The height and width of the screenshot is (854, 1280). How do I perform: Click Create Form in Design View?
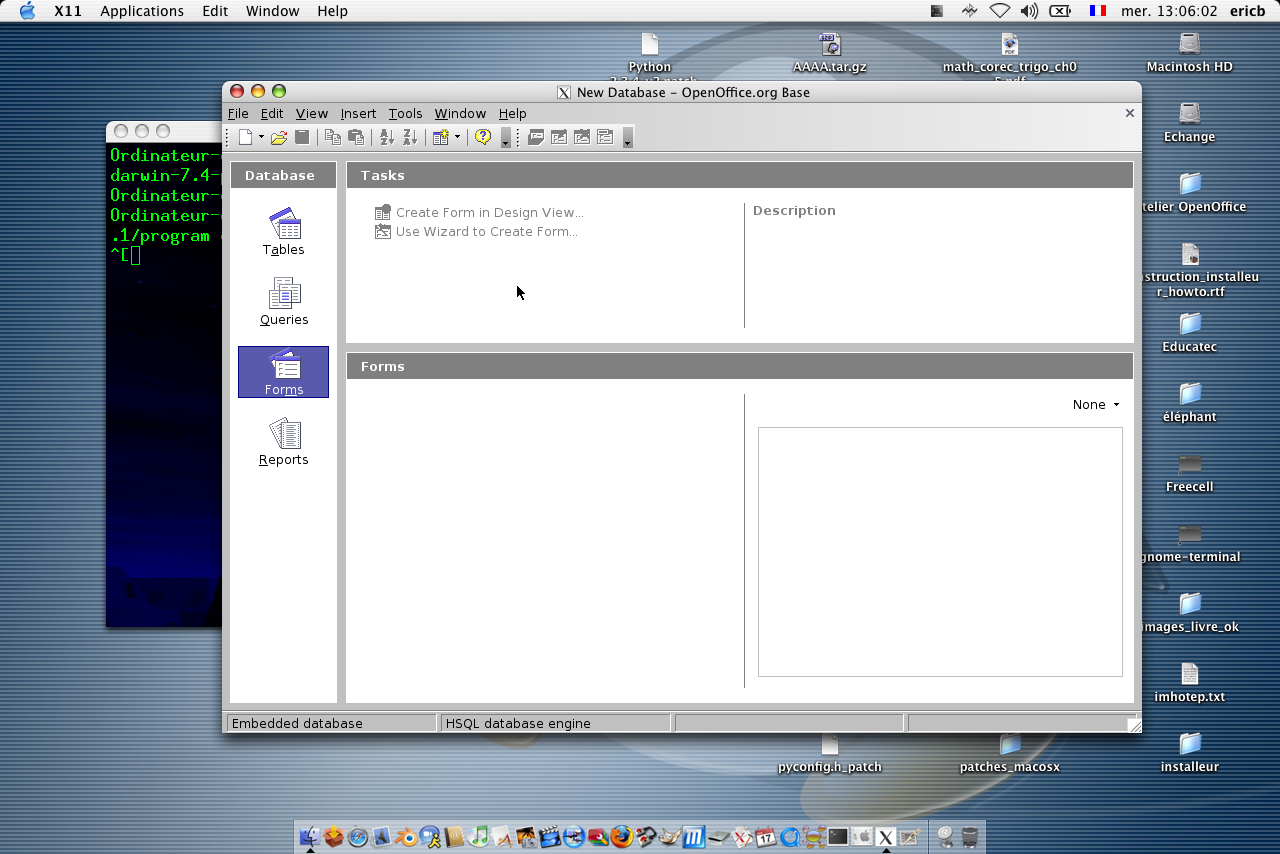coord(479,212)
